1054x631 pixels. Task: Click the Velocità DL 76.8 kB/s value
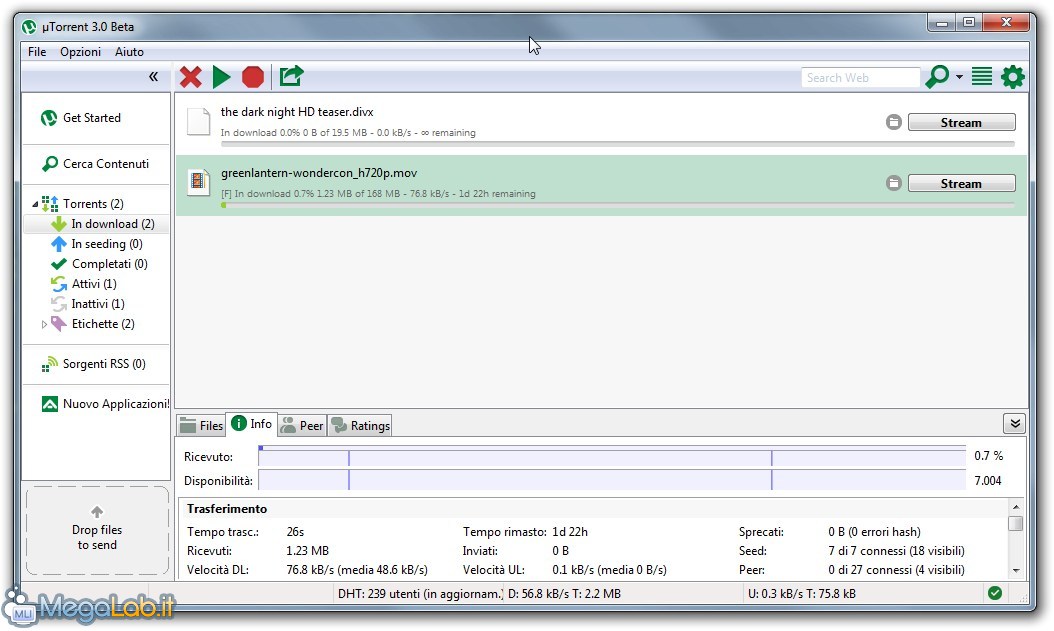357,569
